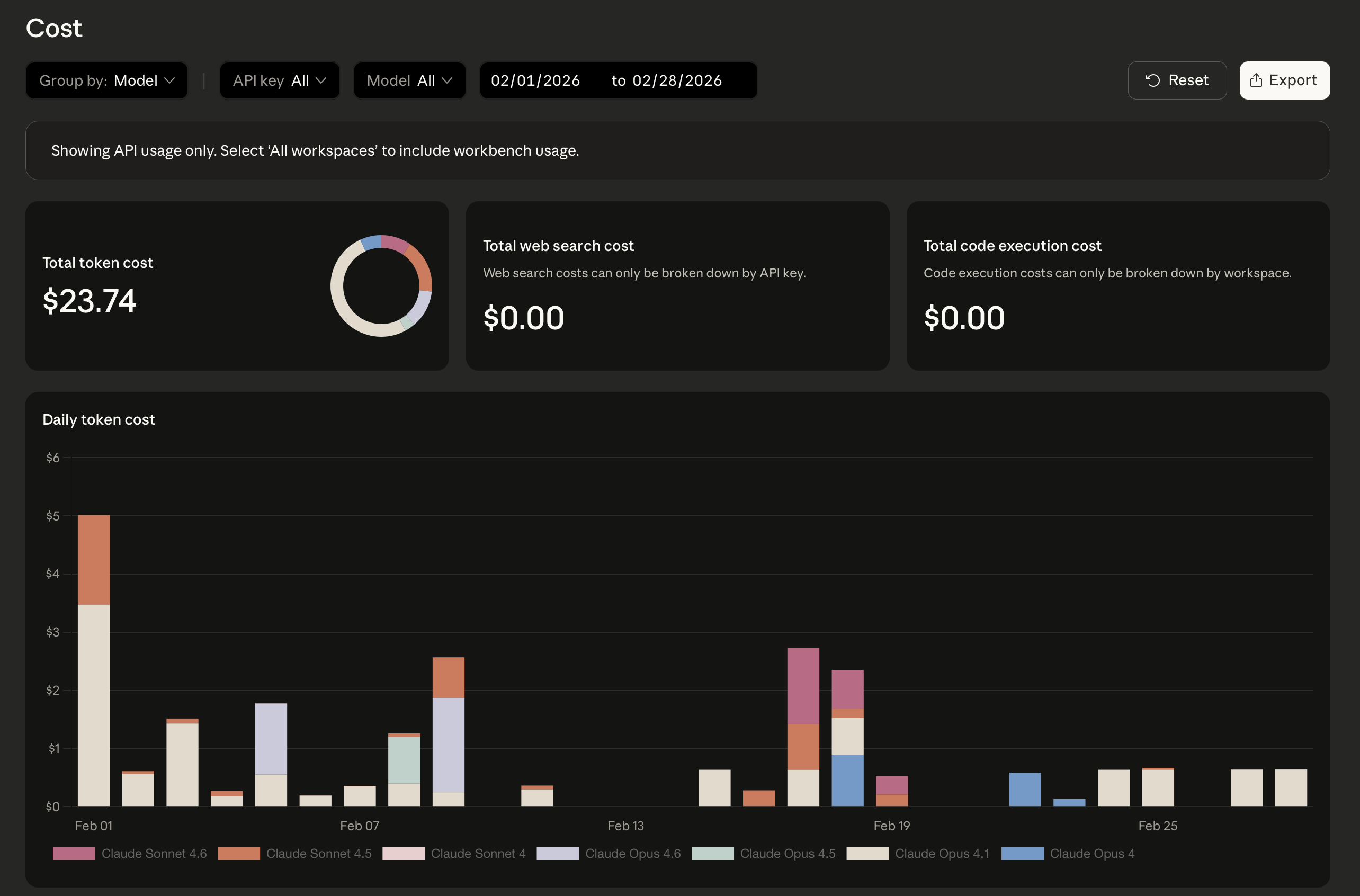The height and width of the screenshot is (896, 1360).
Task: Open the Model All filter dropdown
Action: [x=409, y=80]
